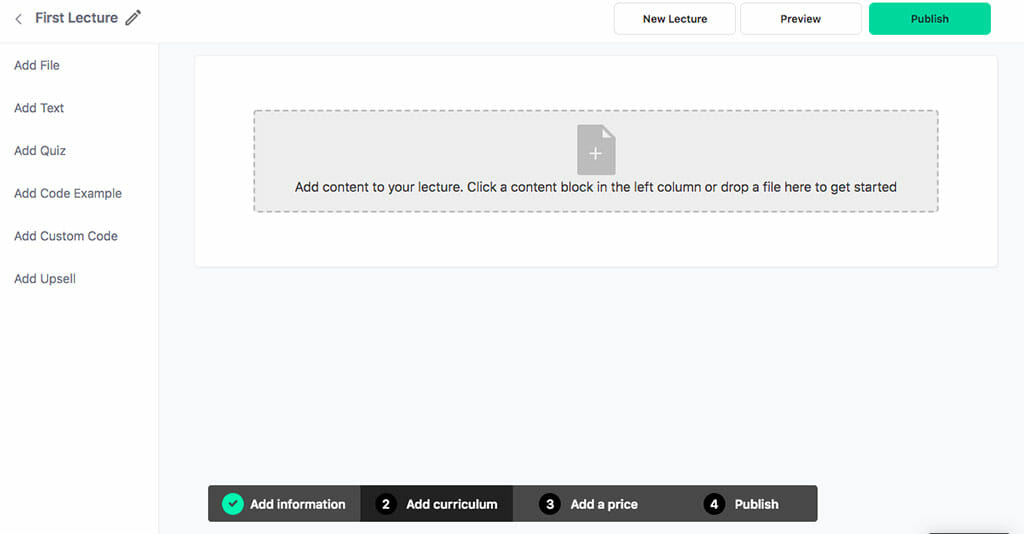The width and height of the screenshot is (1024, 534).
Task: Click step number 2 circle icon
Action: point(385,504)
